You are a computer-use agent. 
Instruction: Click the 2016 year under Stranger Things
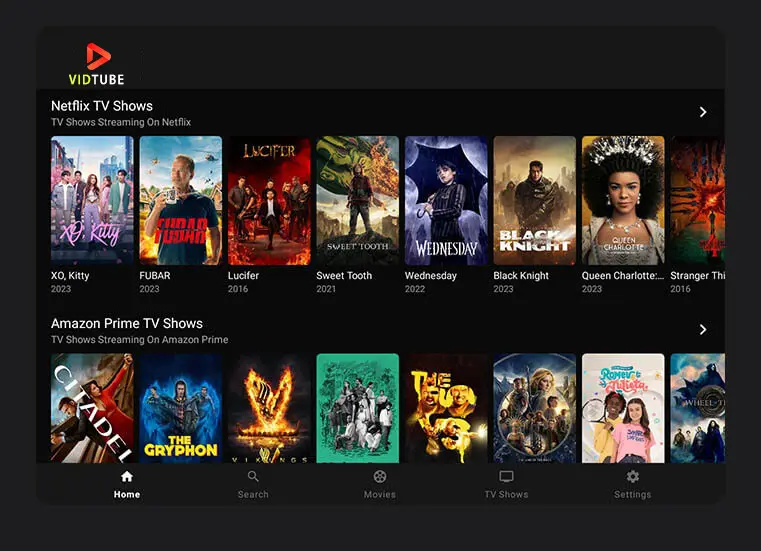pos(680,289)
